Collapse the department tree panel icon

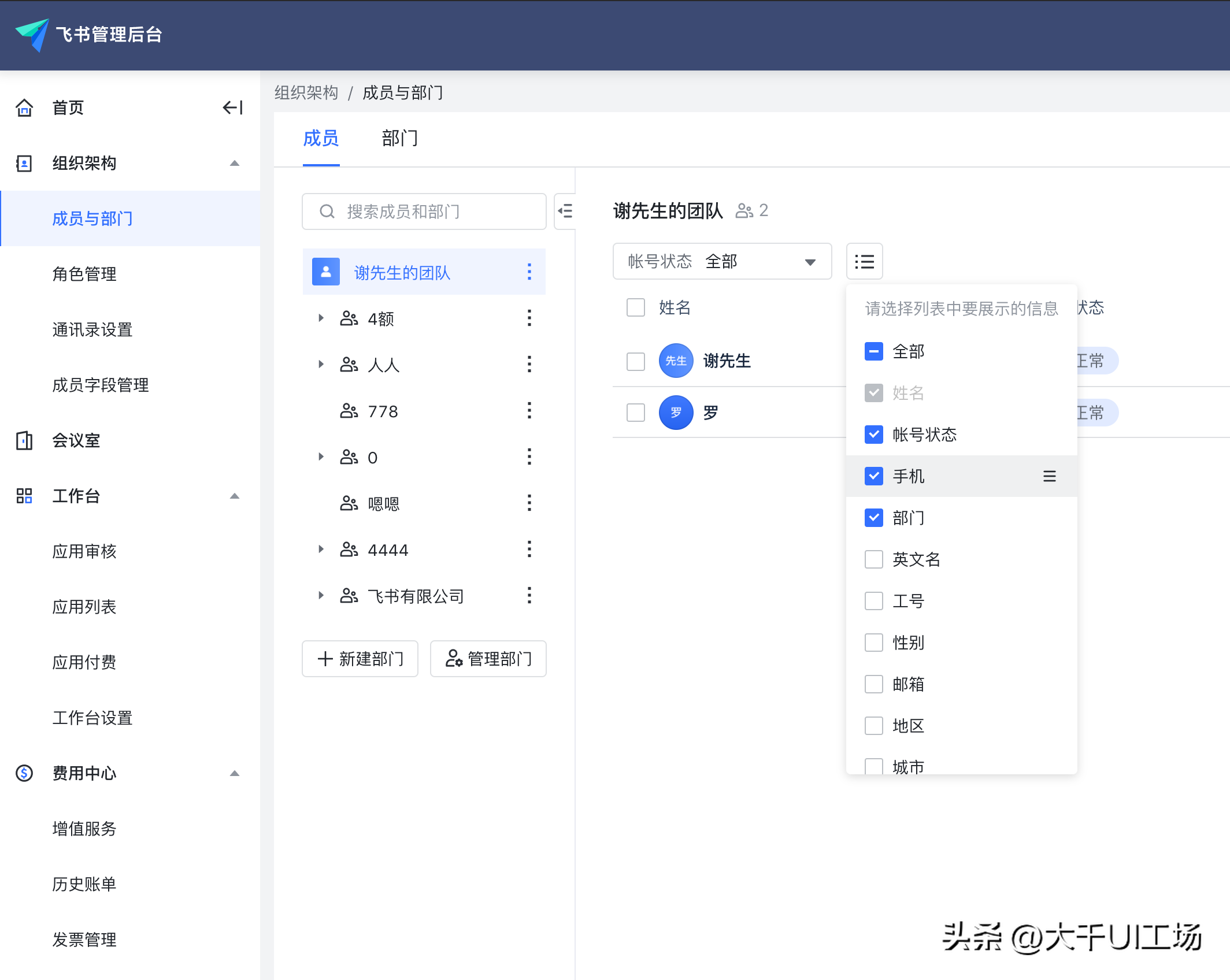coord(565,211)
